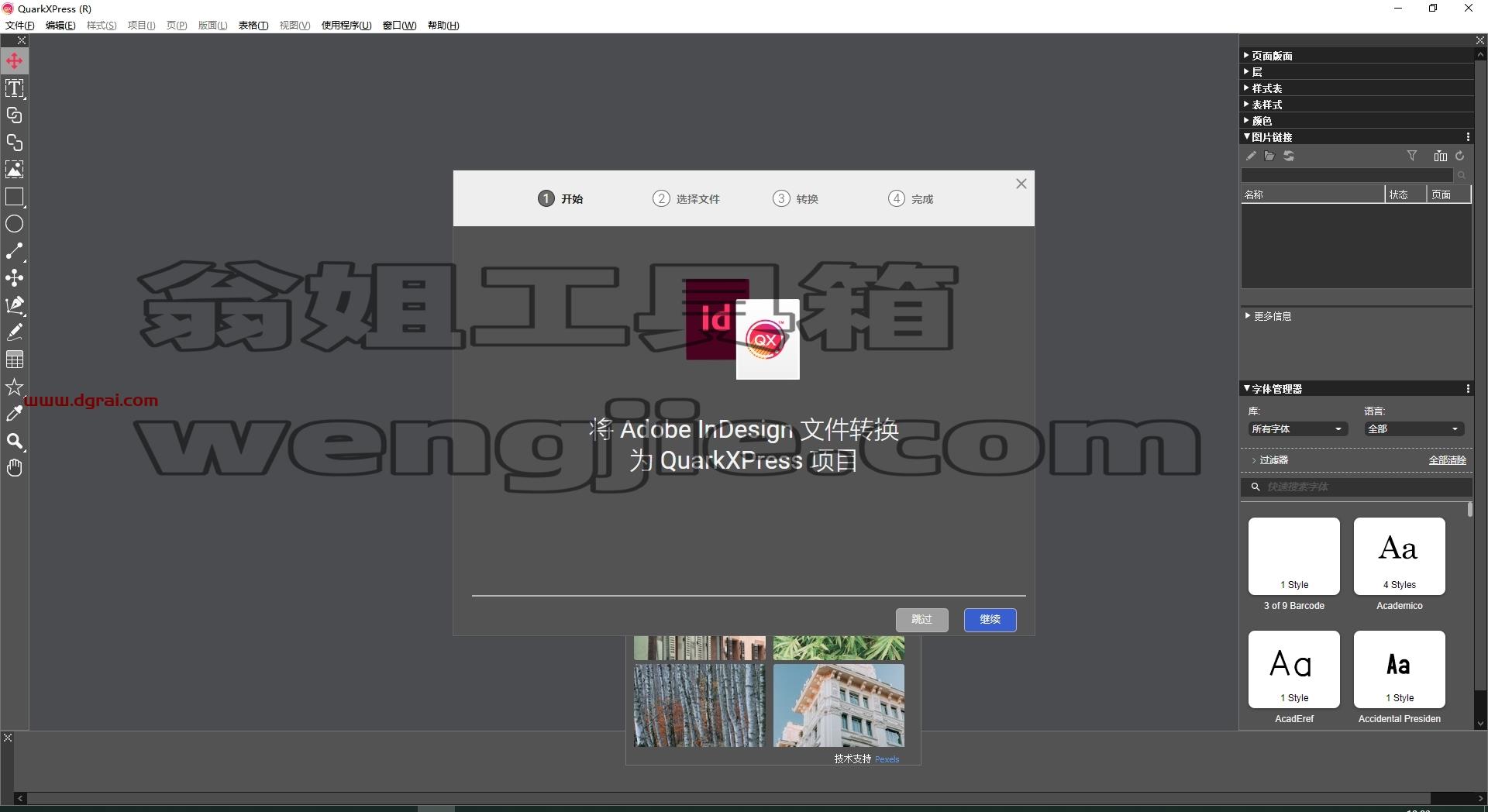Viewport: 1488px width, 812px height.
Task: Expand the 过滤器 section
Action: (x=1270, y=460)
